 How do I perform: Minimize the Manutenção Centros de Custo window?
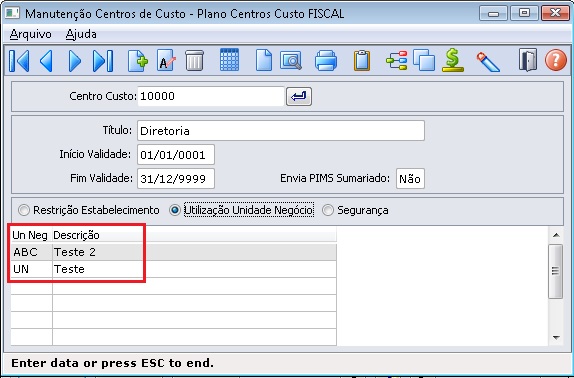[x=493, y=14]
